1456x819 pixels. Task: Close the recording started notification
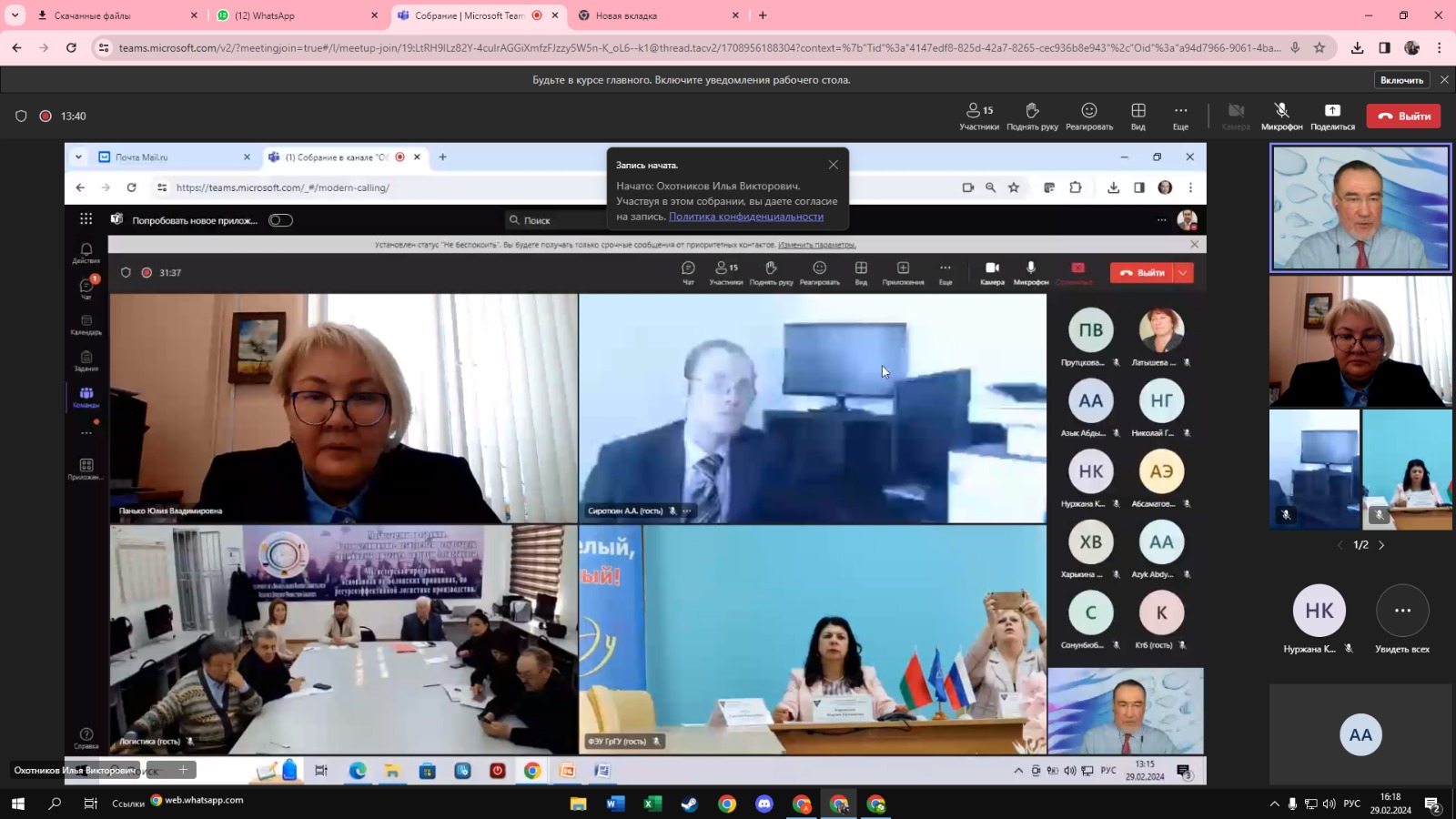(834, 165)
